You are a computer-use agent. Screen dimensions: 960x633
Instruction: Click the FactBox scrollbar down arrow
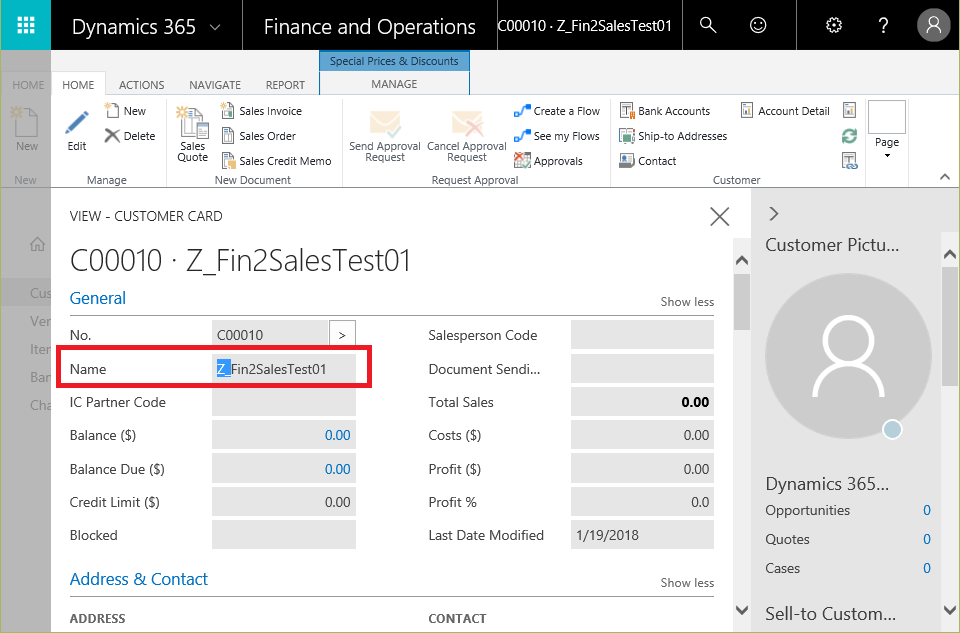(x=950, y=610)
